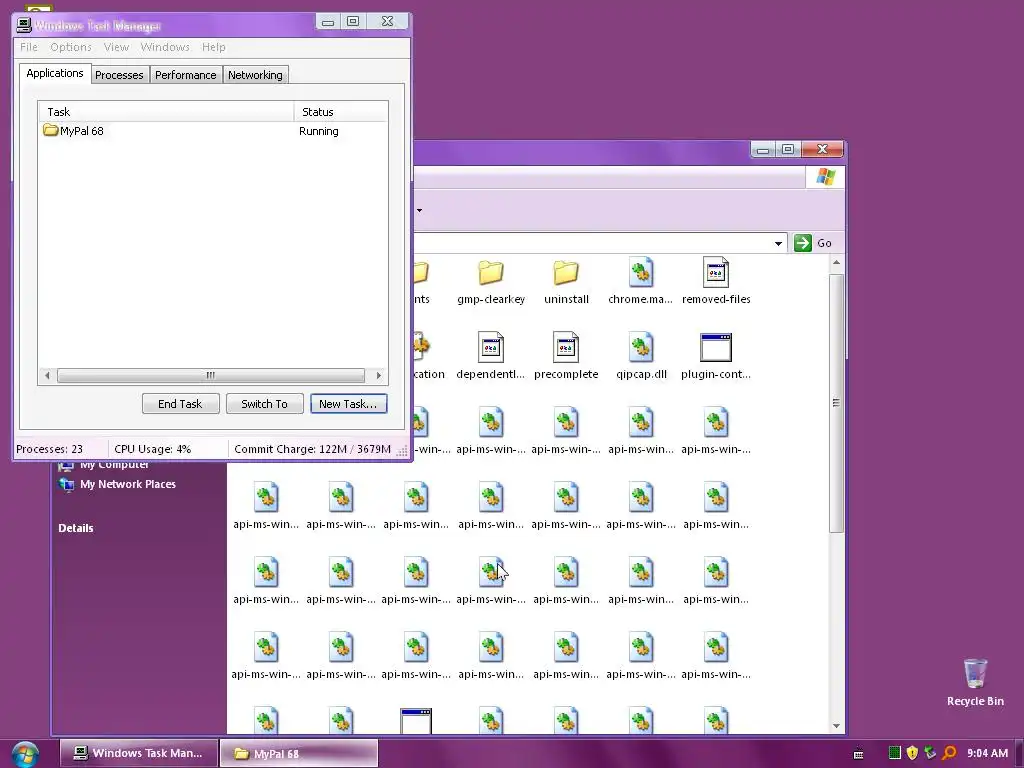The width and height of the screenshot is (1024, 768).
Task: Click the task list's right scroll arrow
Action: coord(379,376)
